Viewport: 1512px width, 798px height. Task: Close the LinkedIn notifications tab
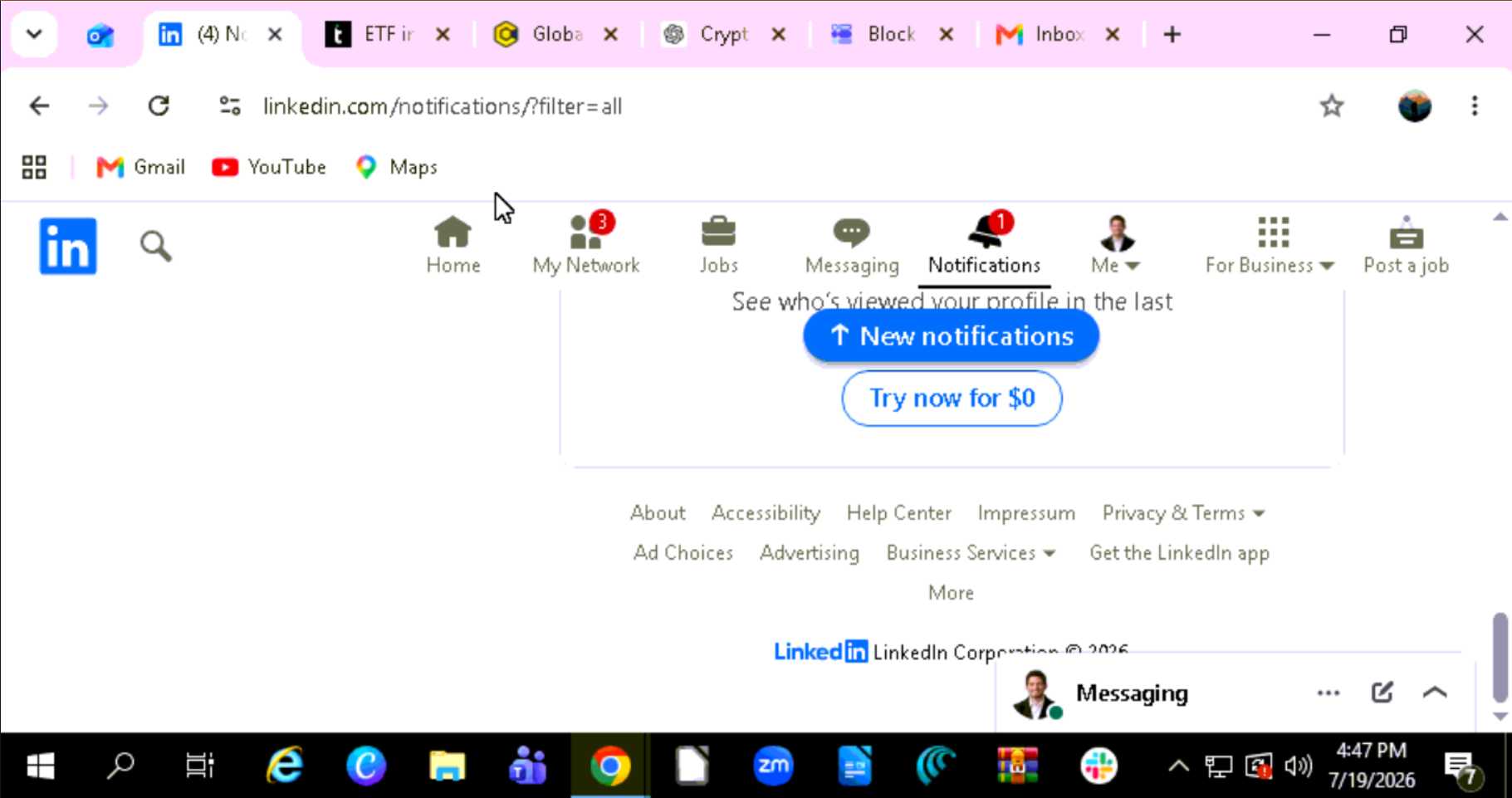coord(275,35)
